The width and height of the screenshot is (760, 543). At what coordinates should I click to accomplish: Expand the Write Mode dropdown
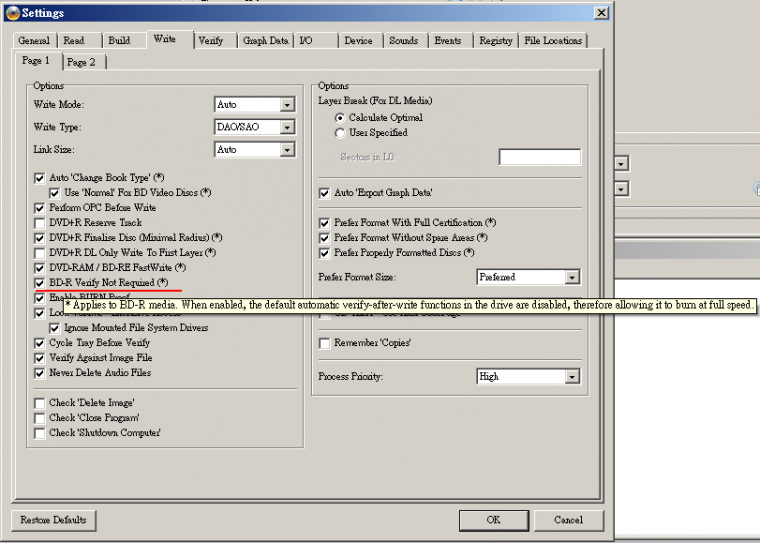click(287, 105)
